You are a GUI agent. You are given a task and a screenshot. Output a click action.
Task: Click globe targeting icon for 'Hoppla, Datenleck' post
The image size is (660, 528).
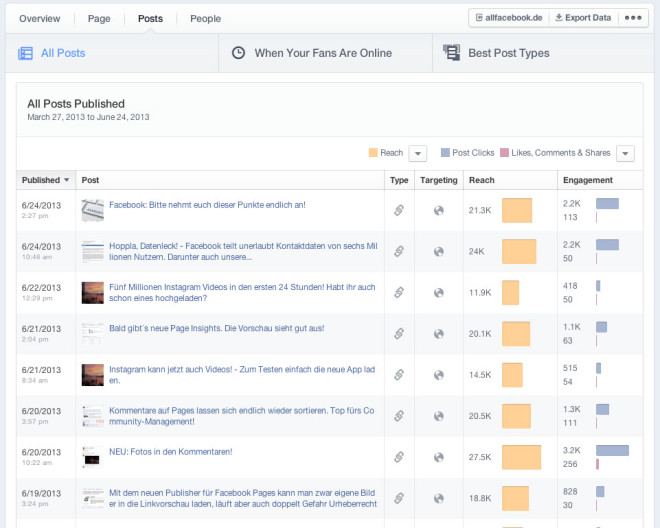tap(439, 251)
